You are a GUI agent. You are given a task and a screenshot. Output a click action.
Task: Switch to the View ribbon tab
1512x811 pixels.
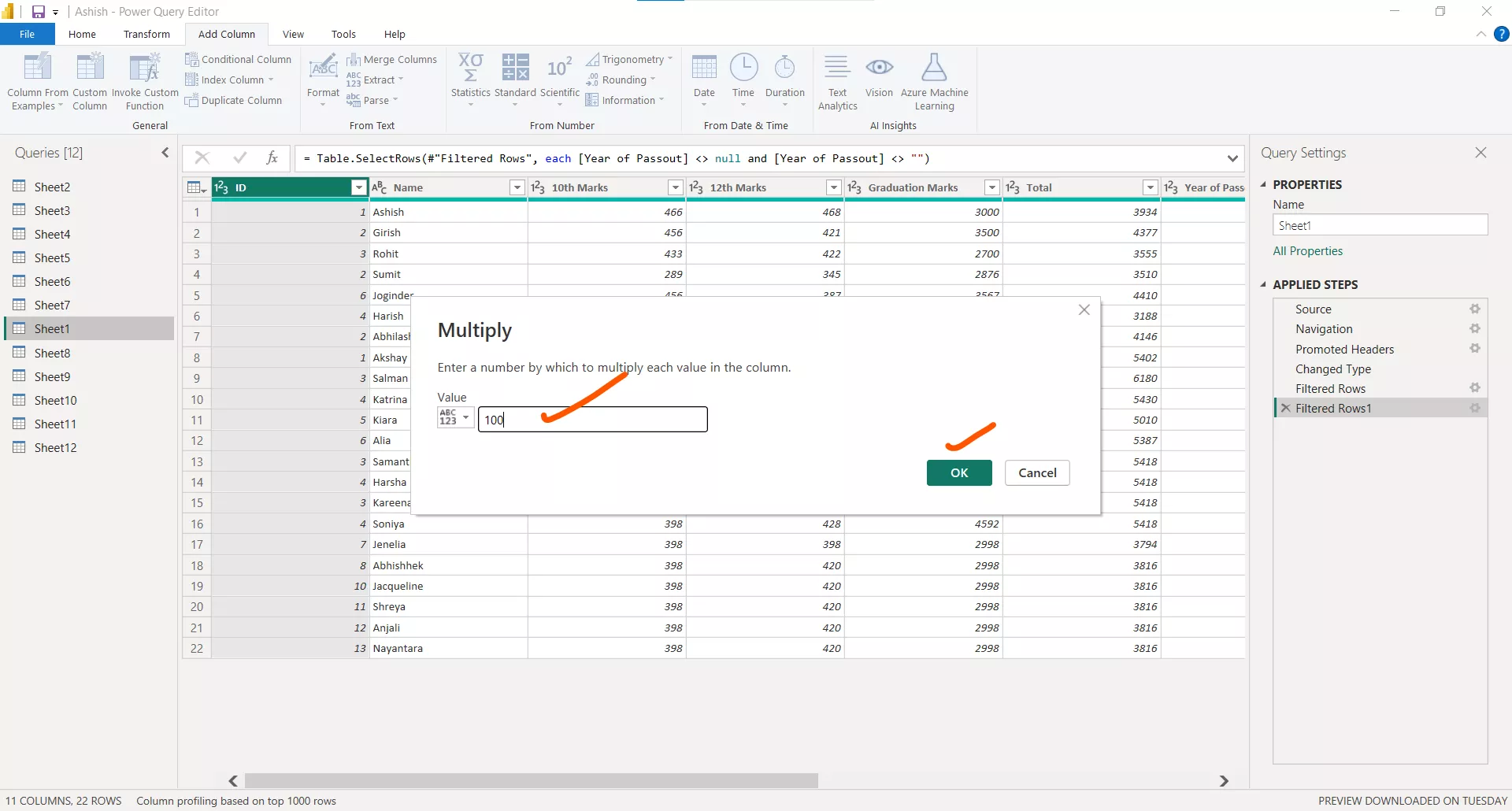[293, 34]
